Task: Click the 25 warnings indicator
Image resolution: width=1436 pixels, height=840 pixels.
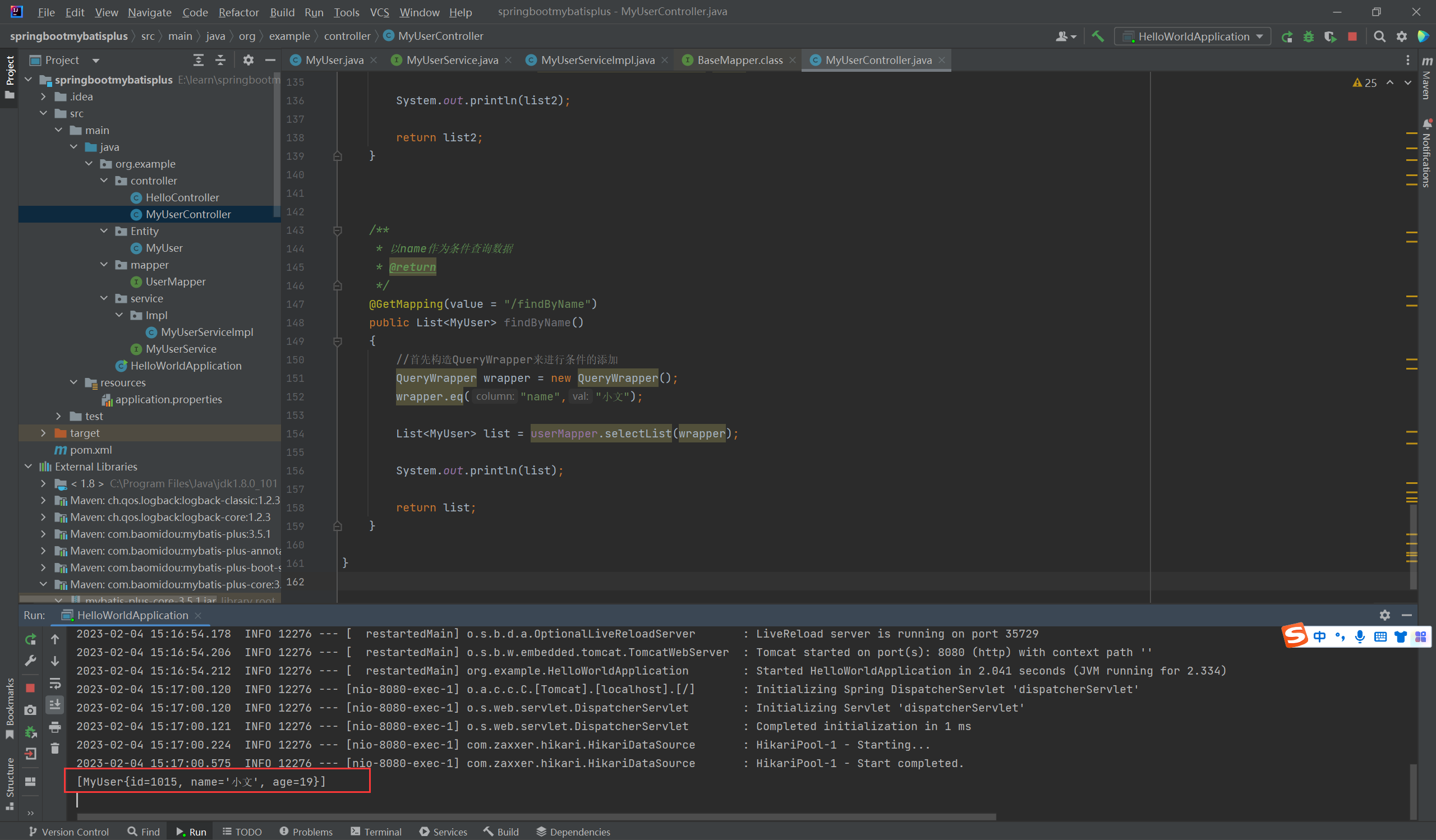Action: 1364,82
